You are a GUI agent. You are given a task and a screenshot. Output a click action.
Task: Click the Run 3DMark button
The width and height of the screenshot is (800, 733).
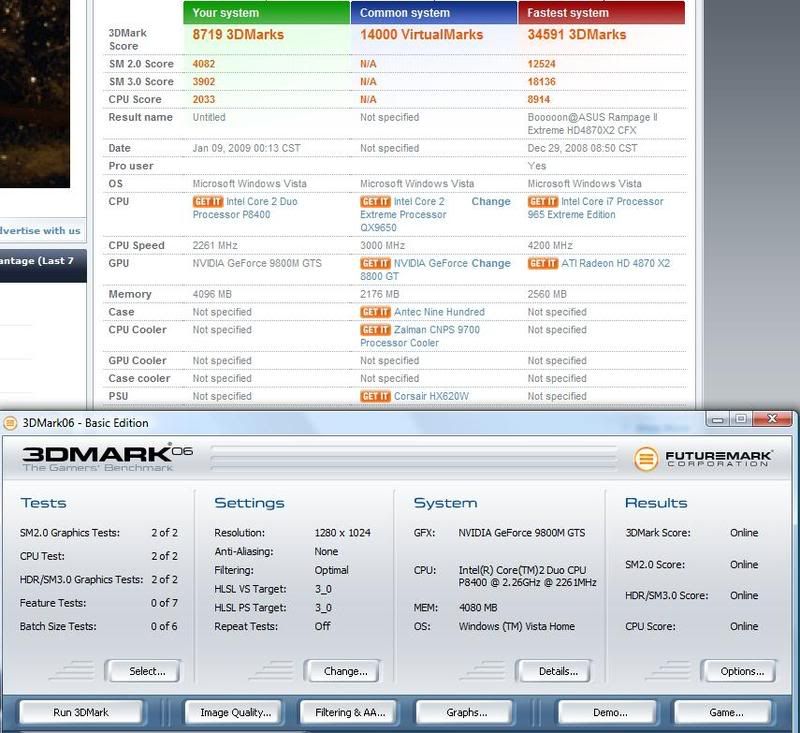coord(81,712)
